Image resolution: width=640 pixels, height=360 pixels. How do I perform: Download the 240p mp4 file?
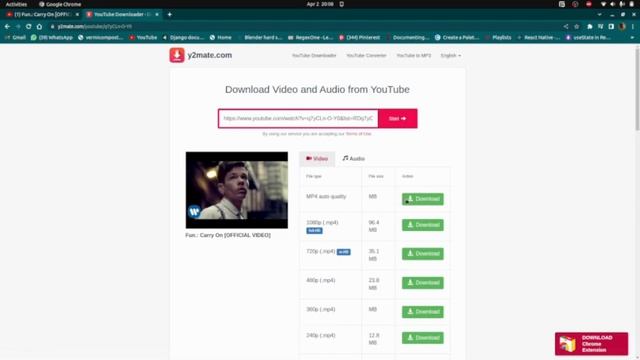[x=422, y=338]
